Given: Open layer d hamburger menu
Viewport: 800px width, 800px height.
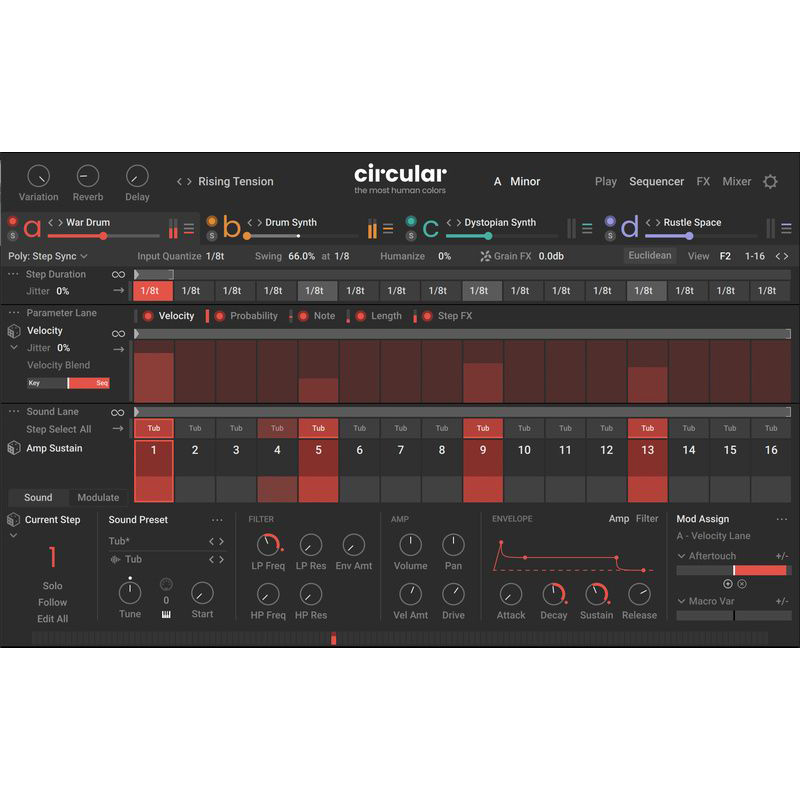Looking at the screenshot, I should coord(786,229).
